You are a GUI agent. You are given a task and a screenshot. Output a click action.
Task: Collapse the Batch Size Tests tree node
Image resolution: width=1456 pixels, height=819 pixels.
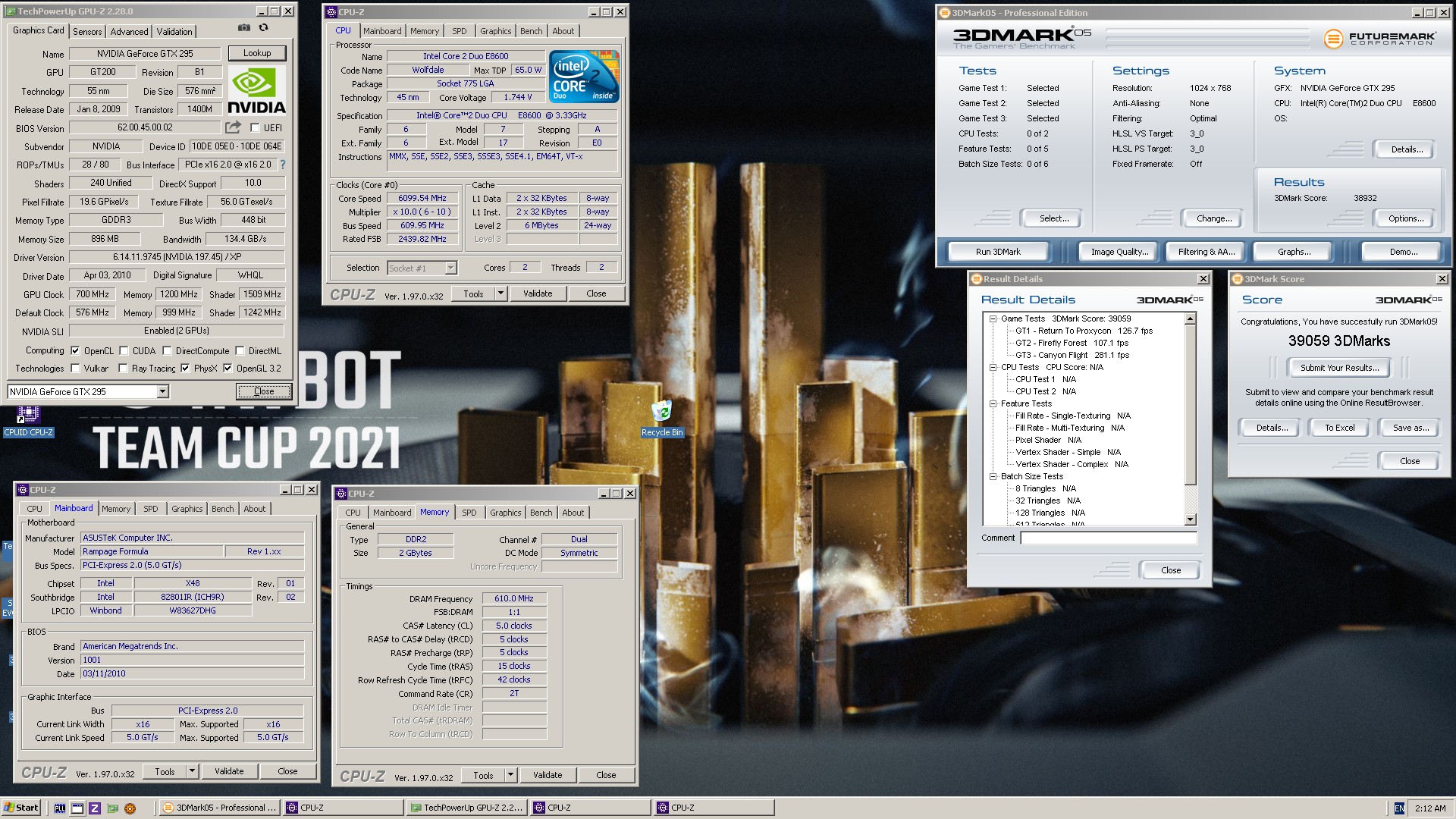click(993, 476)
